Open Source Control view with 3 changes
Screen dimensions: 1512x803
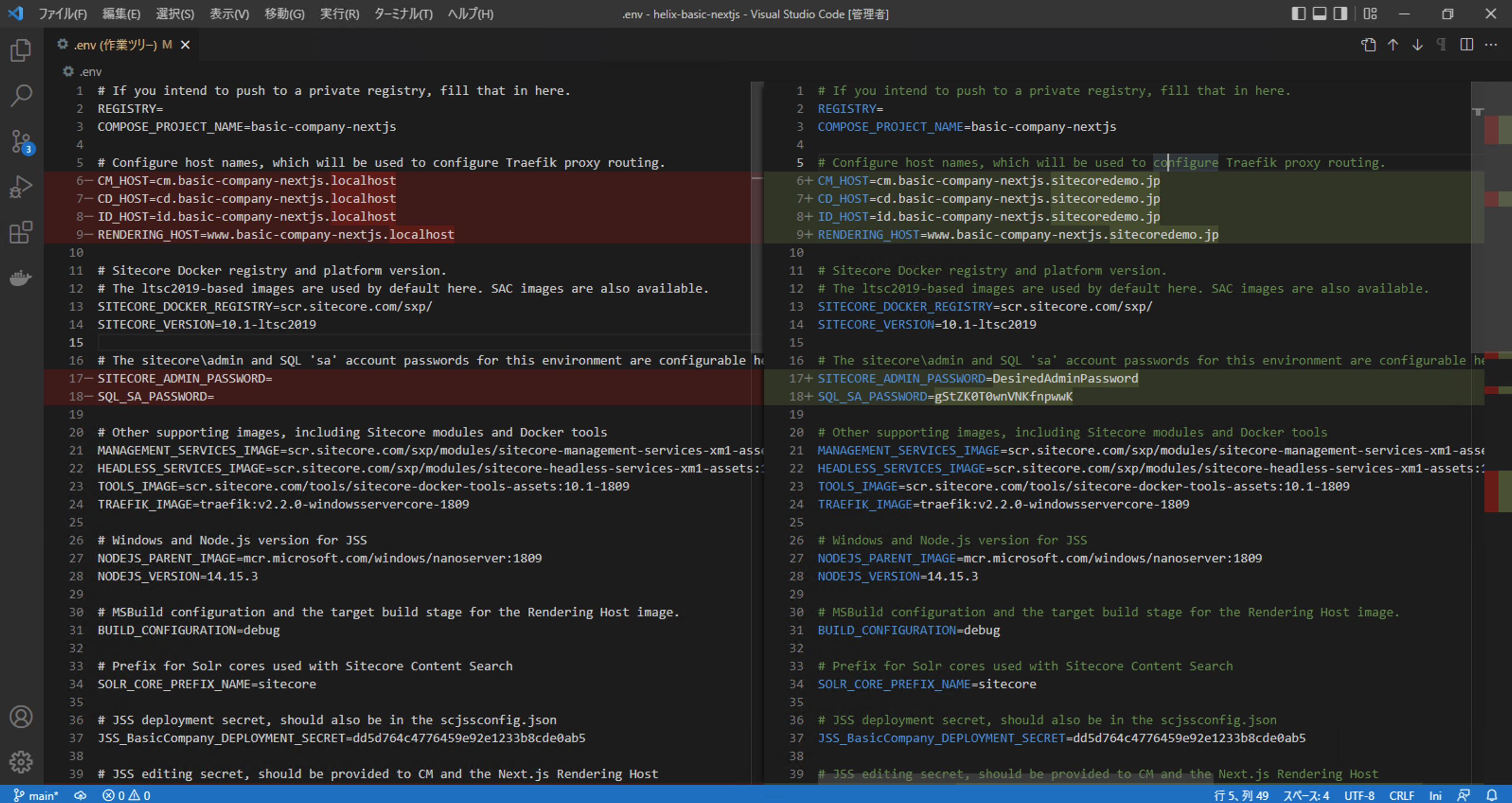pyautogui.click(x=21, y=142)
